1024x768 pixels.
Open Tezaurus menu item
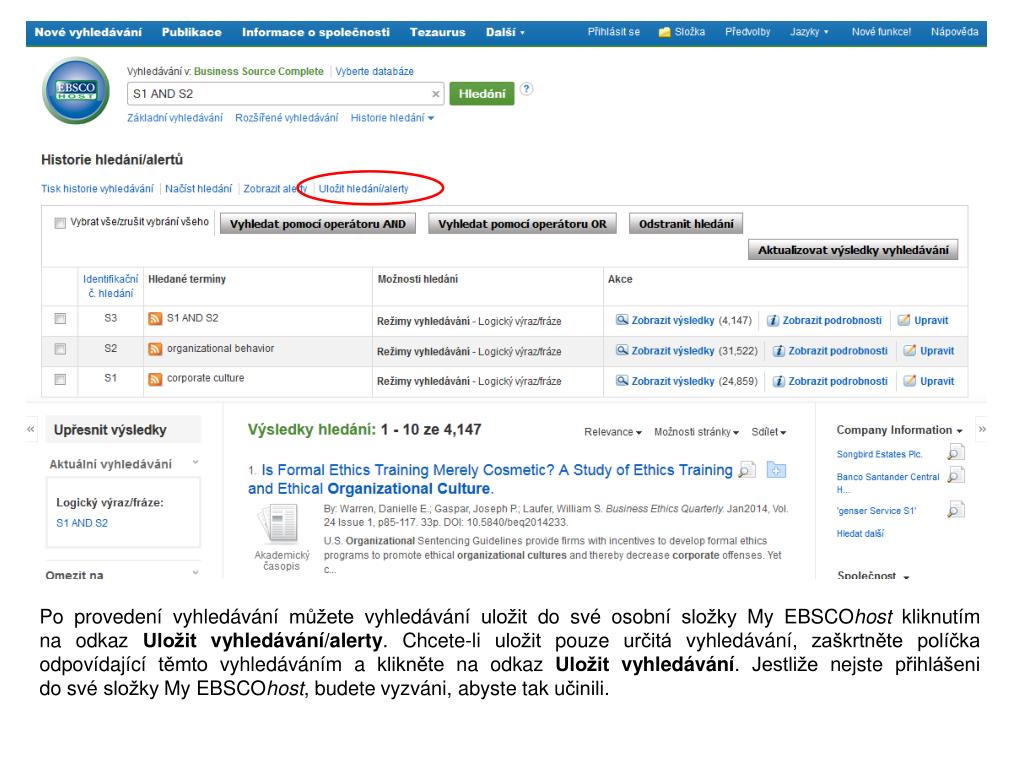tap(438, 32)
